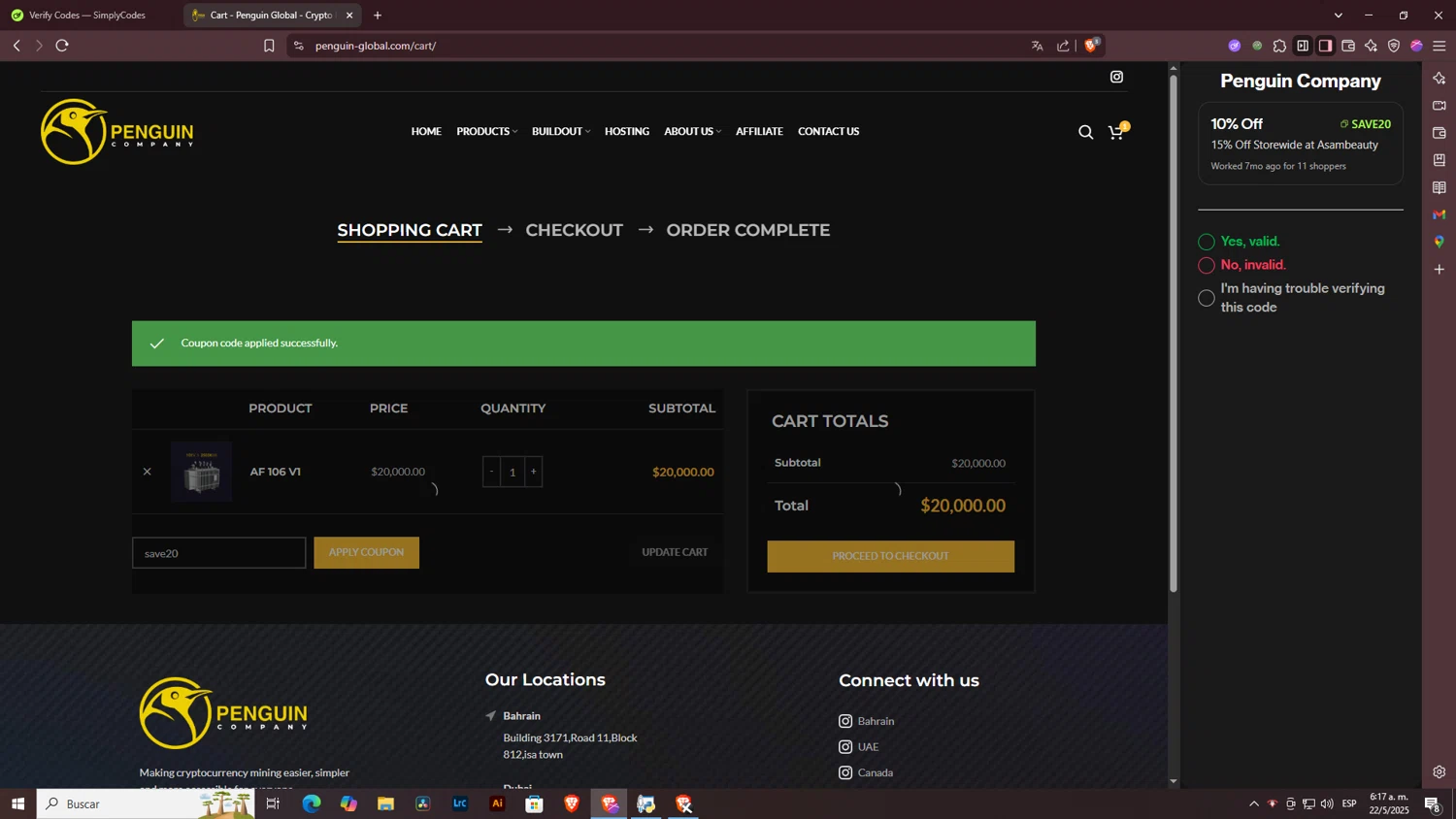Open the Affiliate menu item
1456x819 pixels.
coord(759,131)
